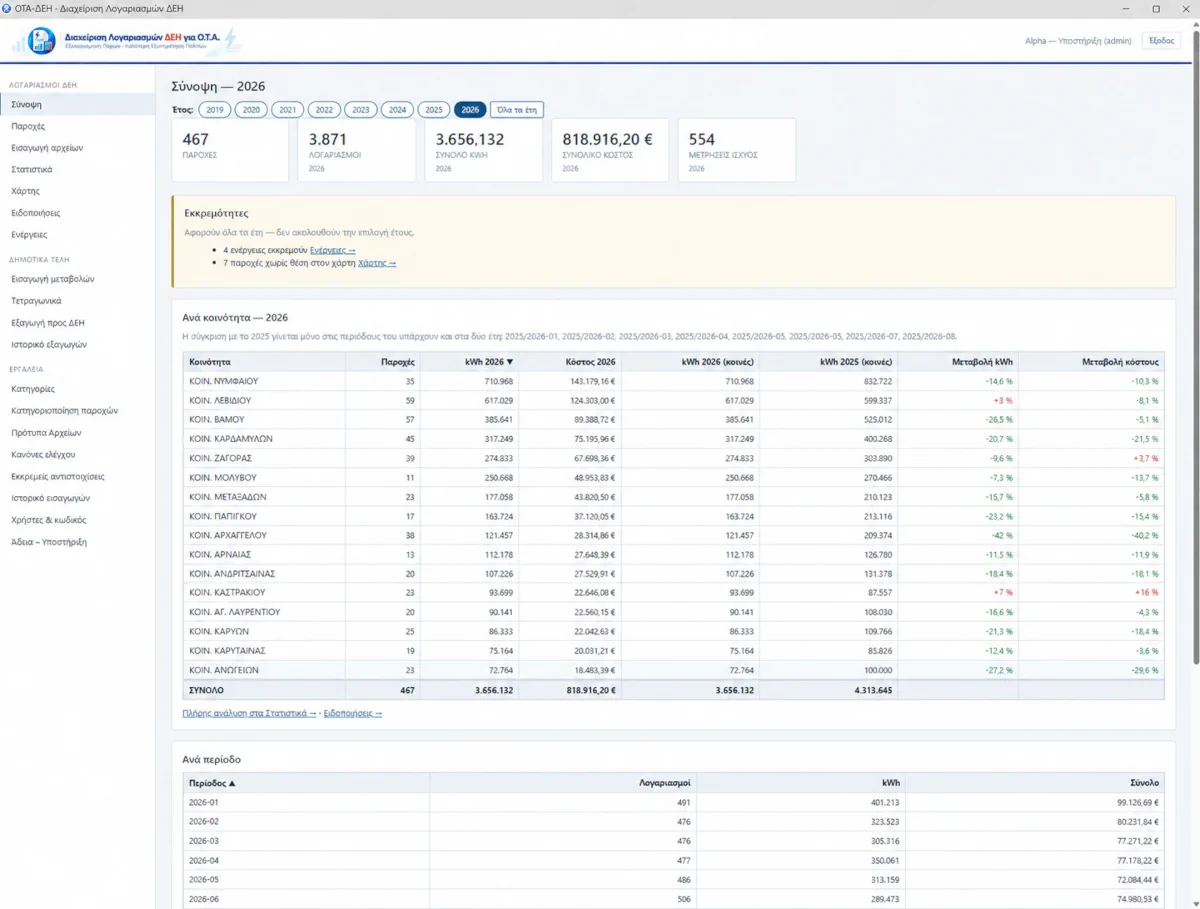1200x909 pixels.
Task: Select year 2024 filter
Action: point(397,110)
